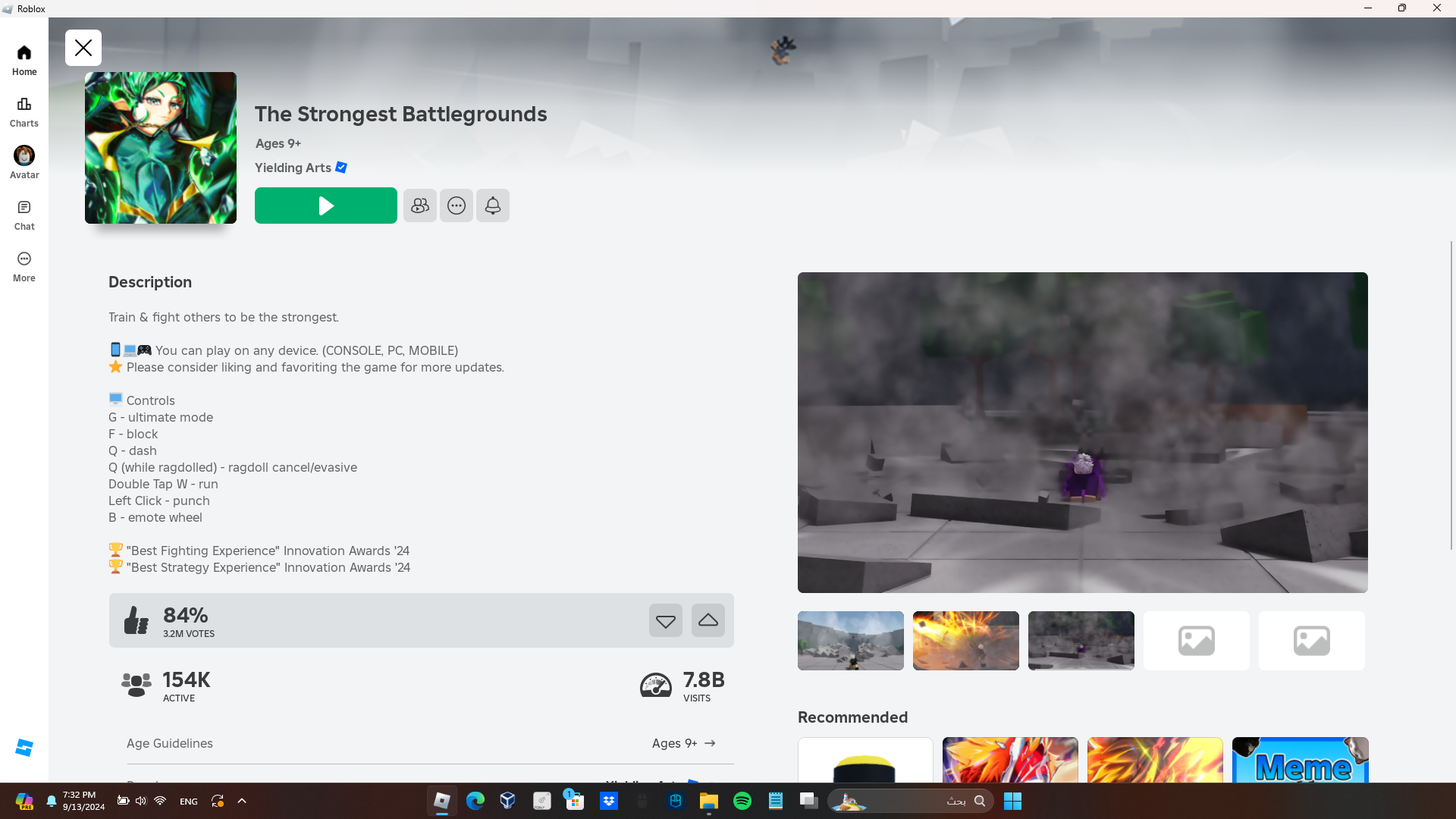The height and width of the screenshot is (819, 1456).
Task: Click the game title The Strongest Battlegrounds
Action: pyautogui.click(x=401, y=114)
